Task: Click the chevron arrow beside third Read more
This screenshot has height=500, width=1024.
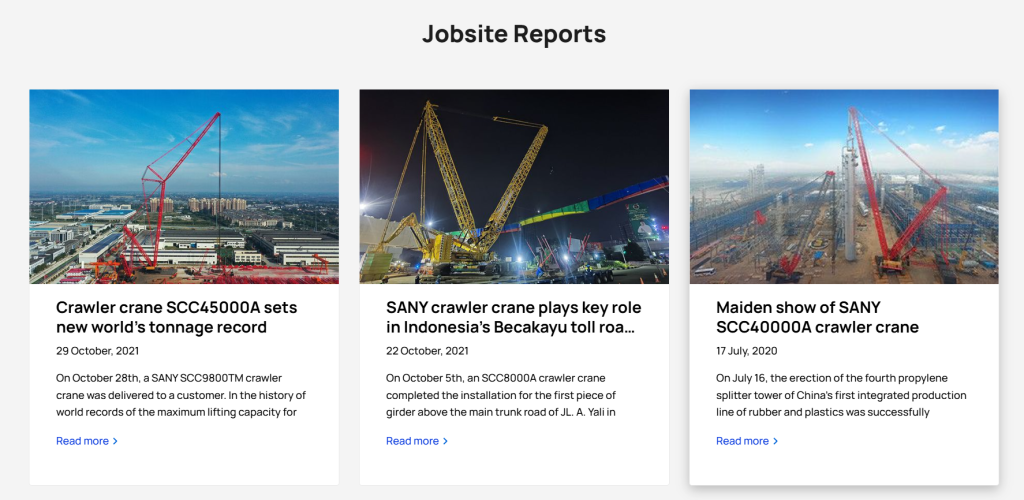Action: (775, 441)
